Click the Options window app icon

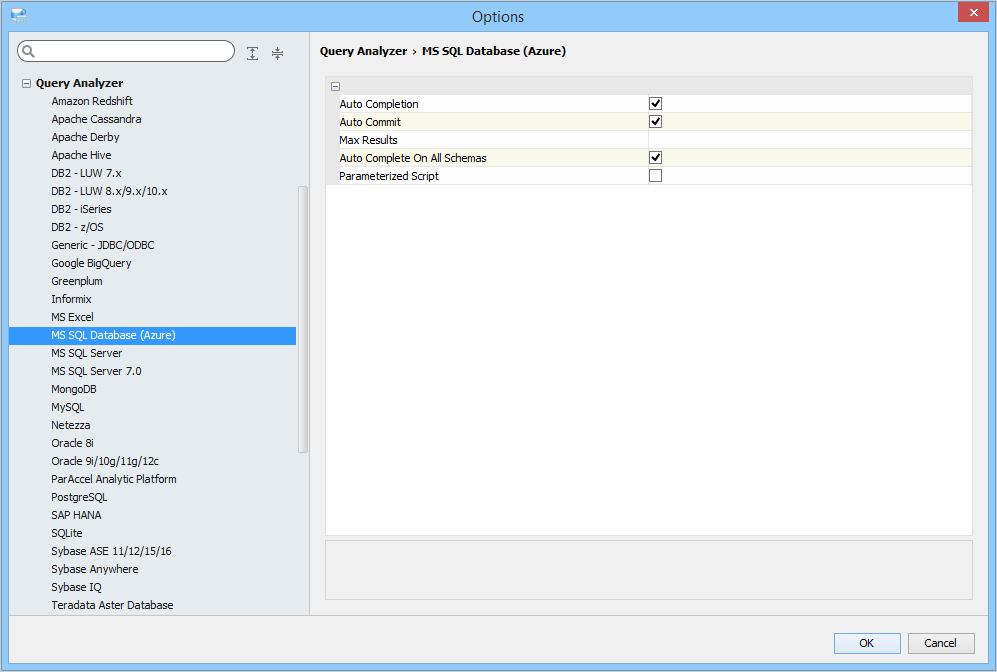(x=19, y=16)
